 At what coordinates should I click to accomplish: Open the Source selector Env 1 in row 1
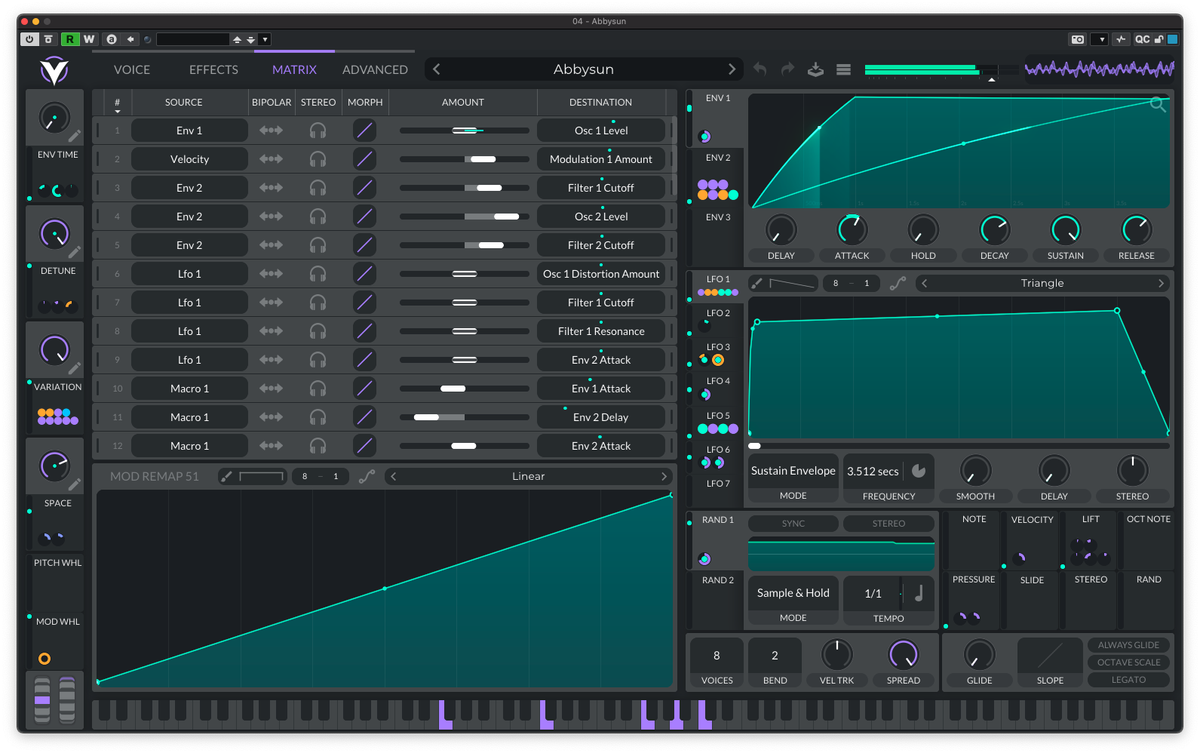tap(189, 130)
